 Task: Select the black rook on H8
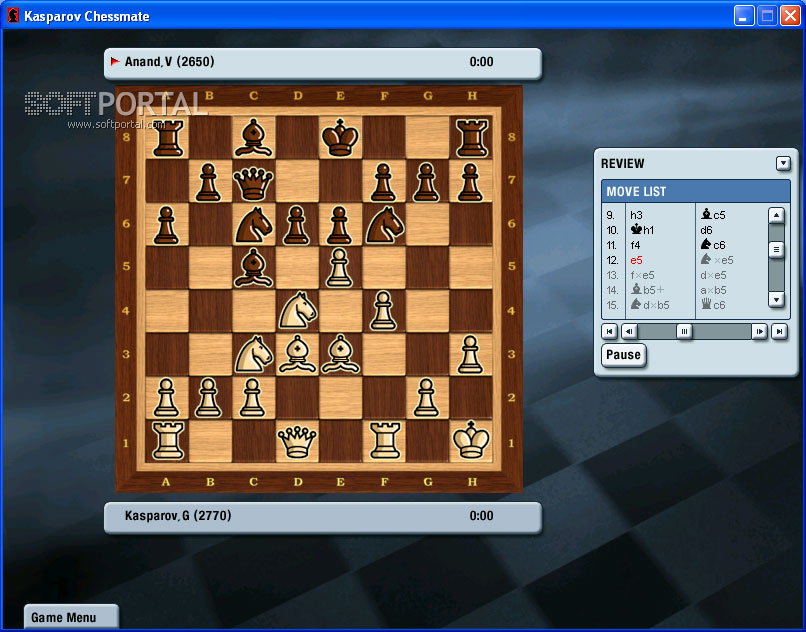pyautogui.click(x=471, y=138)
